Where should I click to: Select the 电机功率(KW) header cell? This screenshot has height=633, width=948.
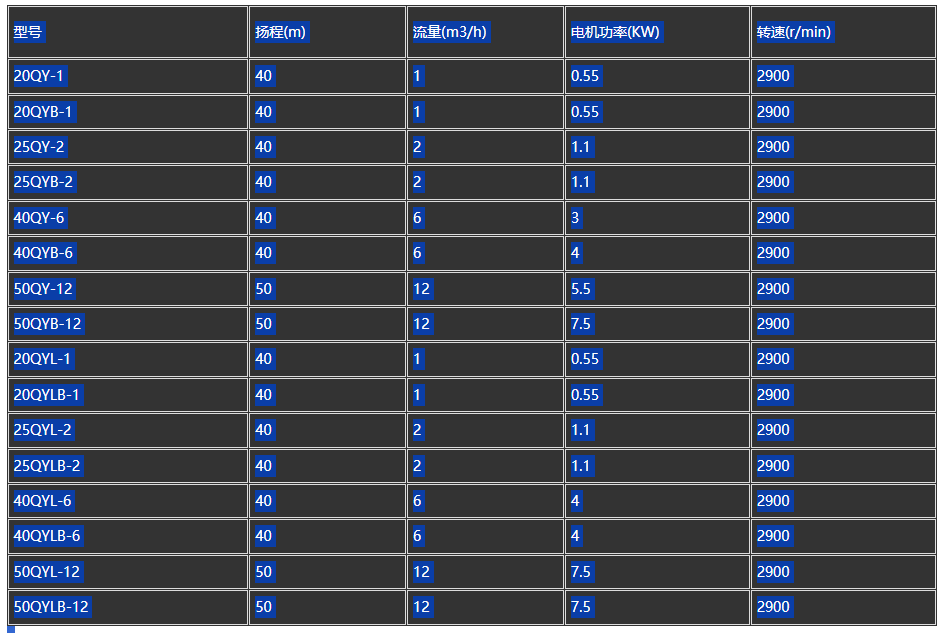(x=657, y=32)
